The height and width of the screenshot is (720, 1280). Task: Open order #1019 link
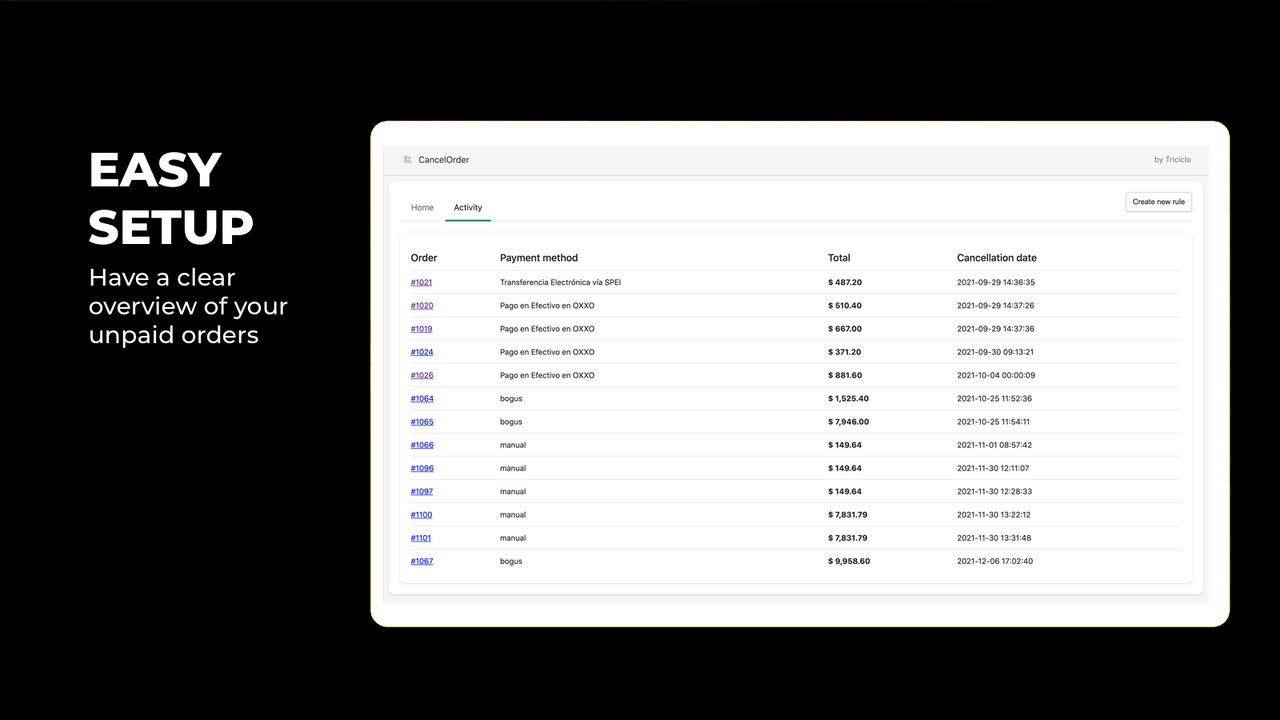[421, 329]
